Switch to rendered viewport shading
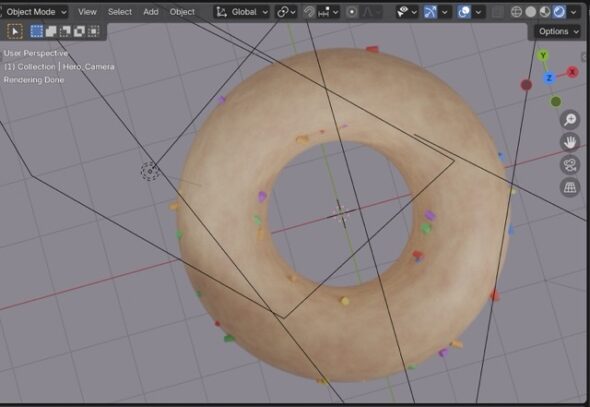Screen dimensions: 590x407 coord(559,12)
